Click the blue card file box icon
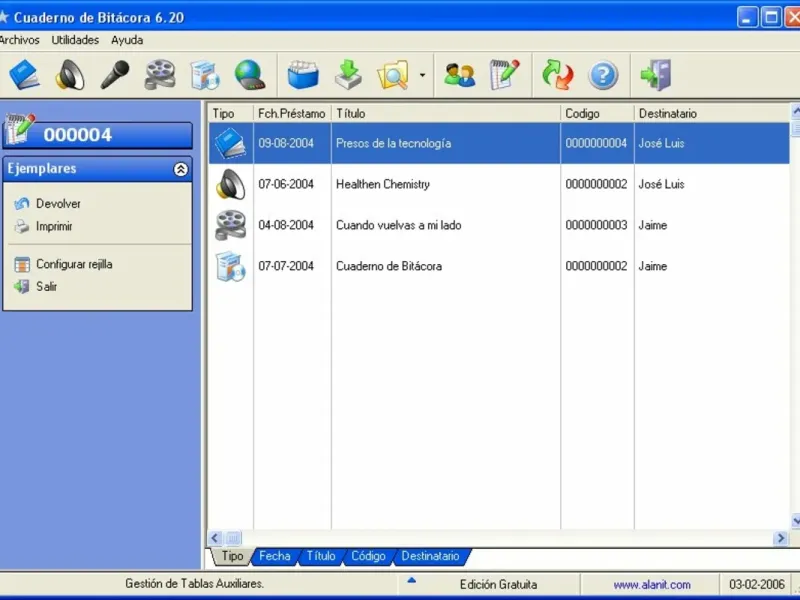The width and height of the screenshot is (800, 600). tap(303, 75)
